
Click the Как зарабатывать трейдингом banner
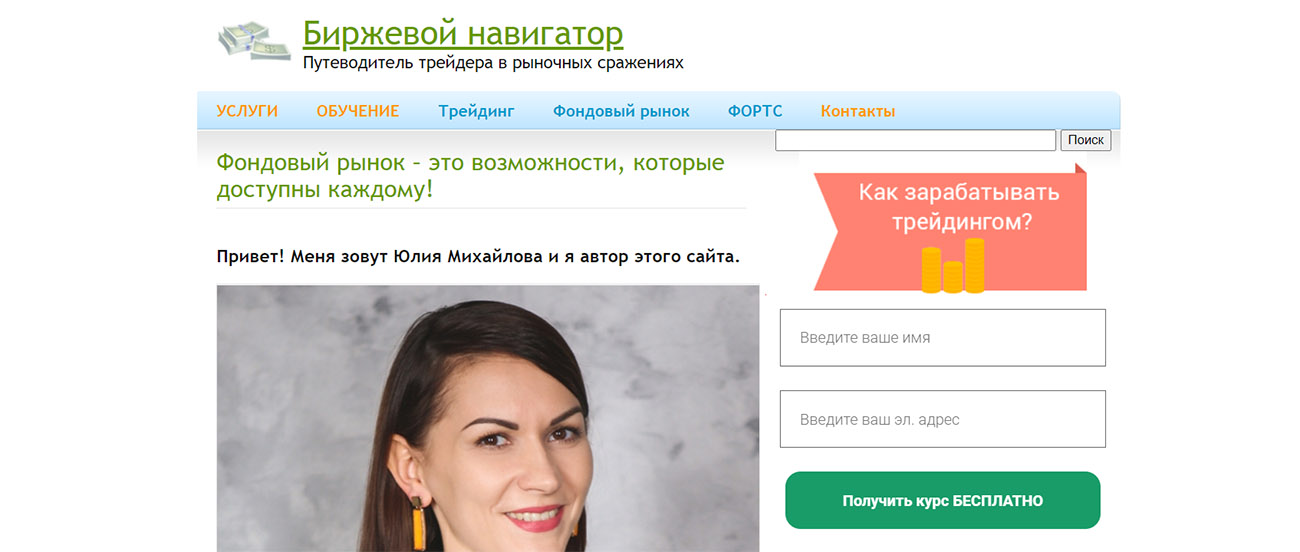[950, 228]
